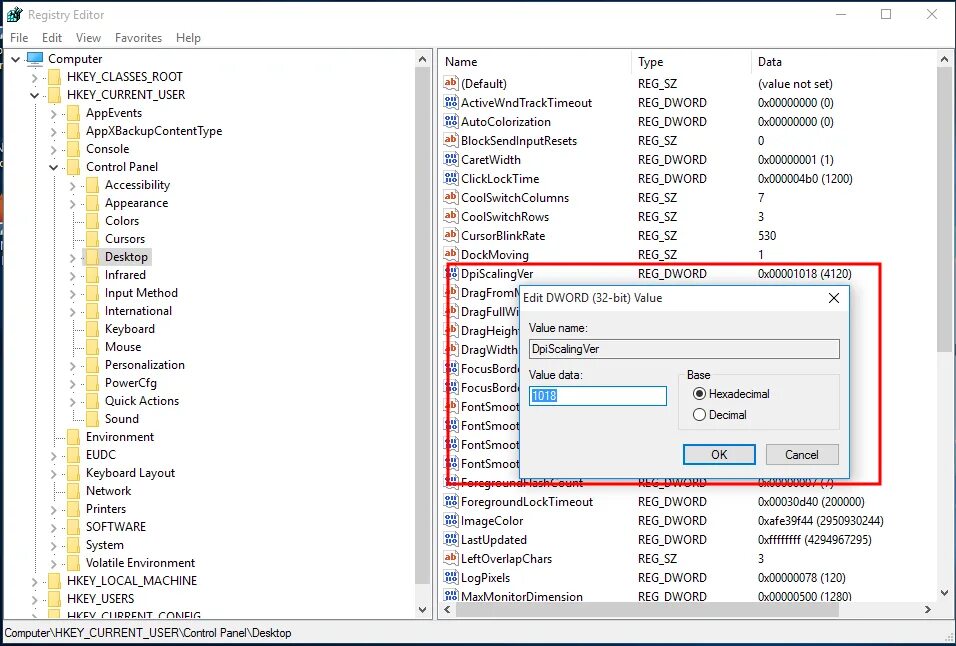Collapse the HKEY_CURRENT_USER key

(x=35, y=95)
